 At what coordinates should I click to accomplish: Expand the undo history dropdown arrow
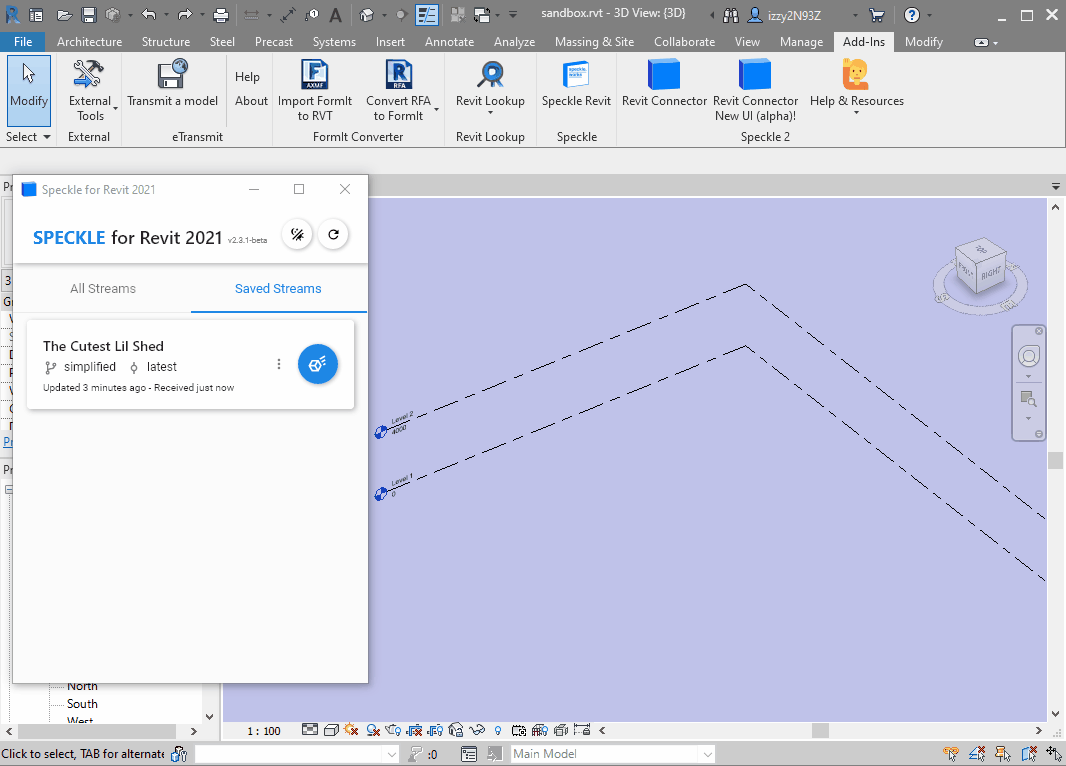166,14
